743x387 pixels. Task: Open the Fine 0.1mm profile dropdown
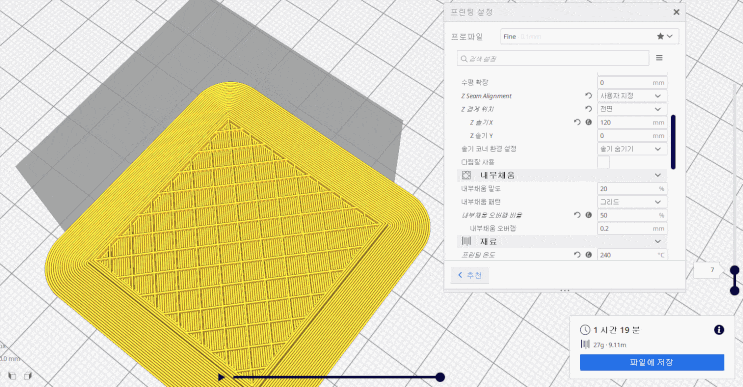tap(589, 36)
